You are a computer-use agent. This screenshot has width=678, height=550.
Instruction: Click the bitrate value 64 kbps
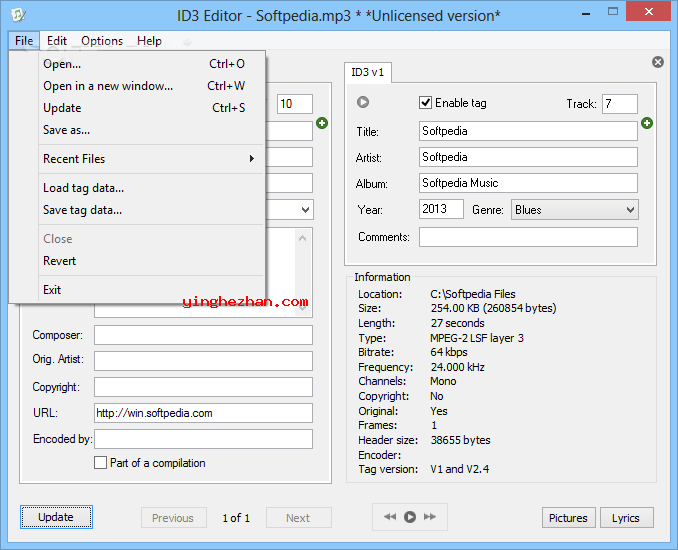pos(449,352)
